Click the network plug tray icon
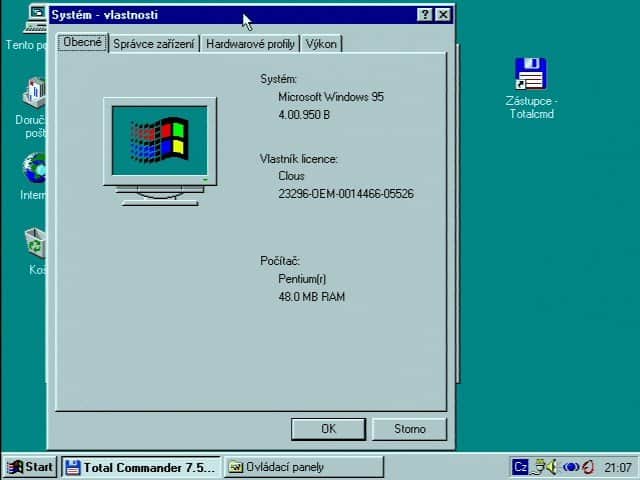 point(539,467)
